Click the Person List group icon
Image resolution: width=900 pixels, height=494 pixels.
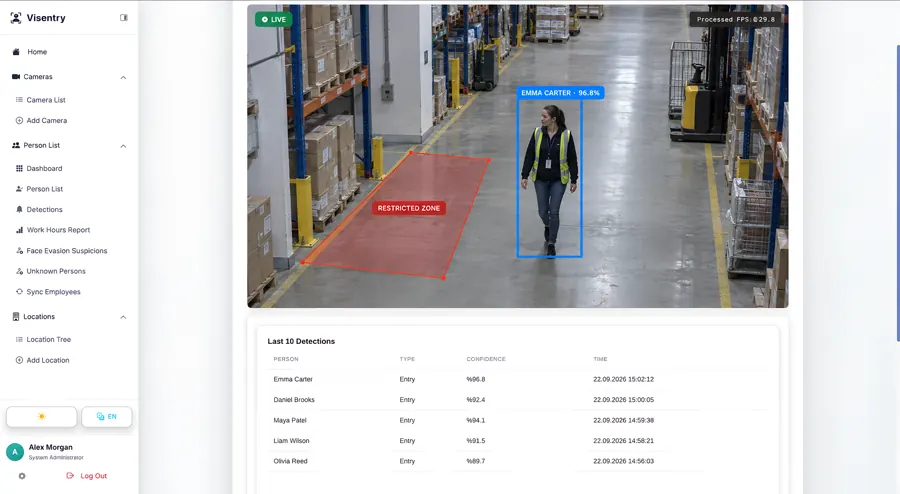point(16,145)
